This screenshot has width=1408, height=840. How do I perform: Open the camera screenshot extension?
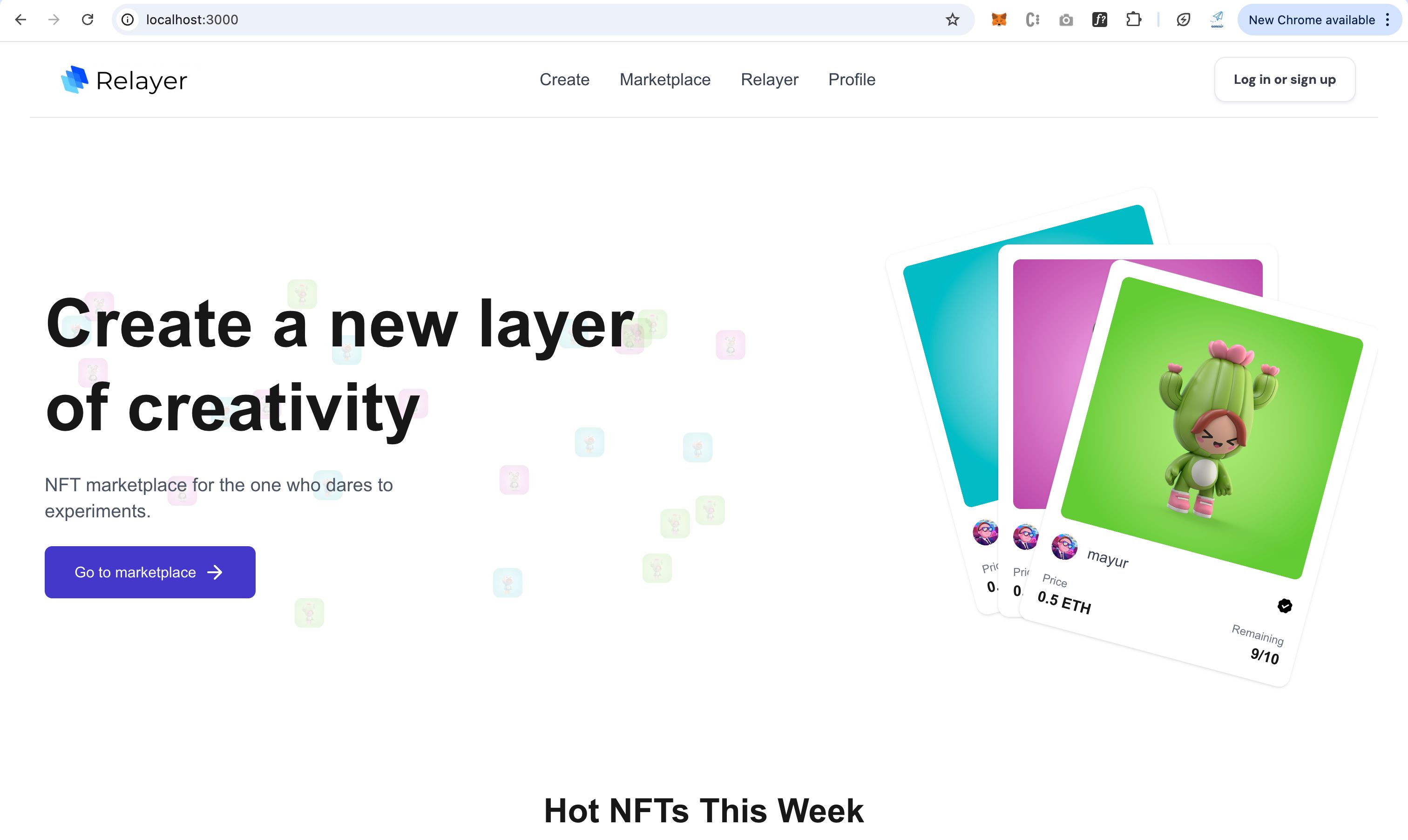tap(1066, 20)
